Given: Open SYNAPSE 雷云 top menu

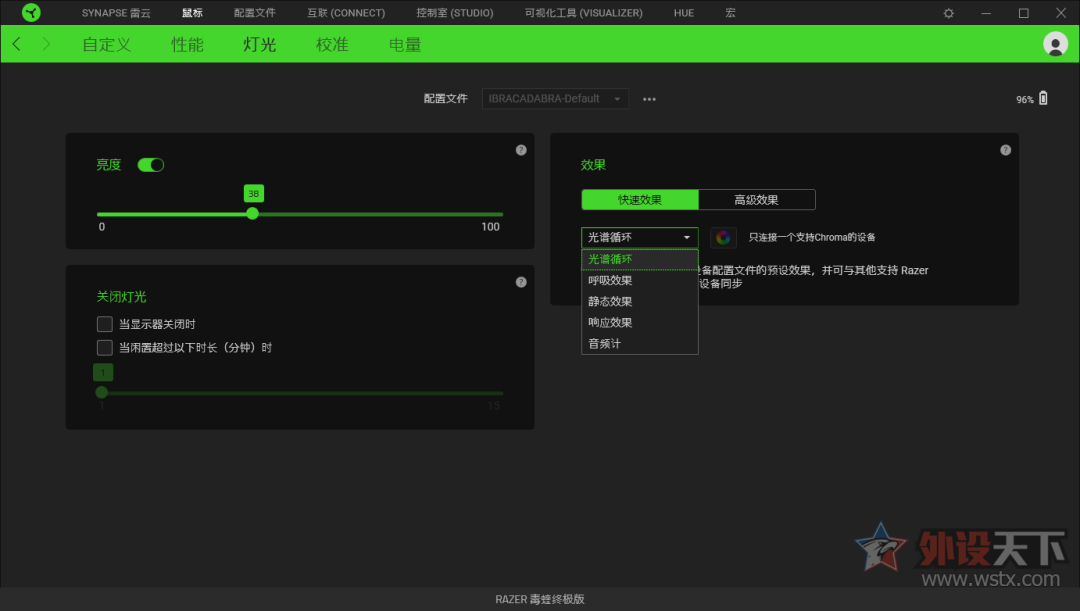Looking at the screenshot, I should (x=116, y=13).
